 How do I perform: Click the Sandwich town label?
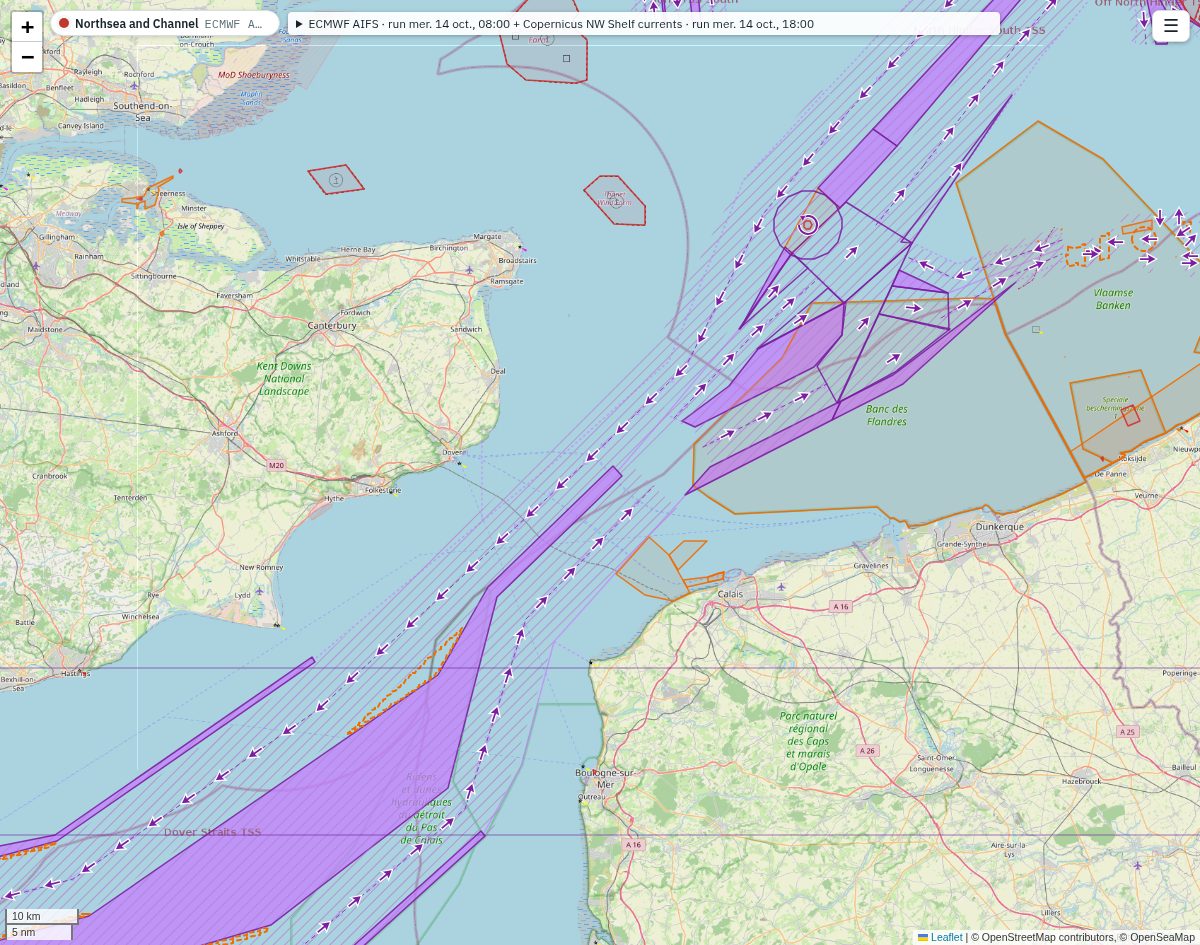pos(466,329)
